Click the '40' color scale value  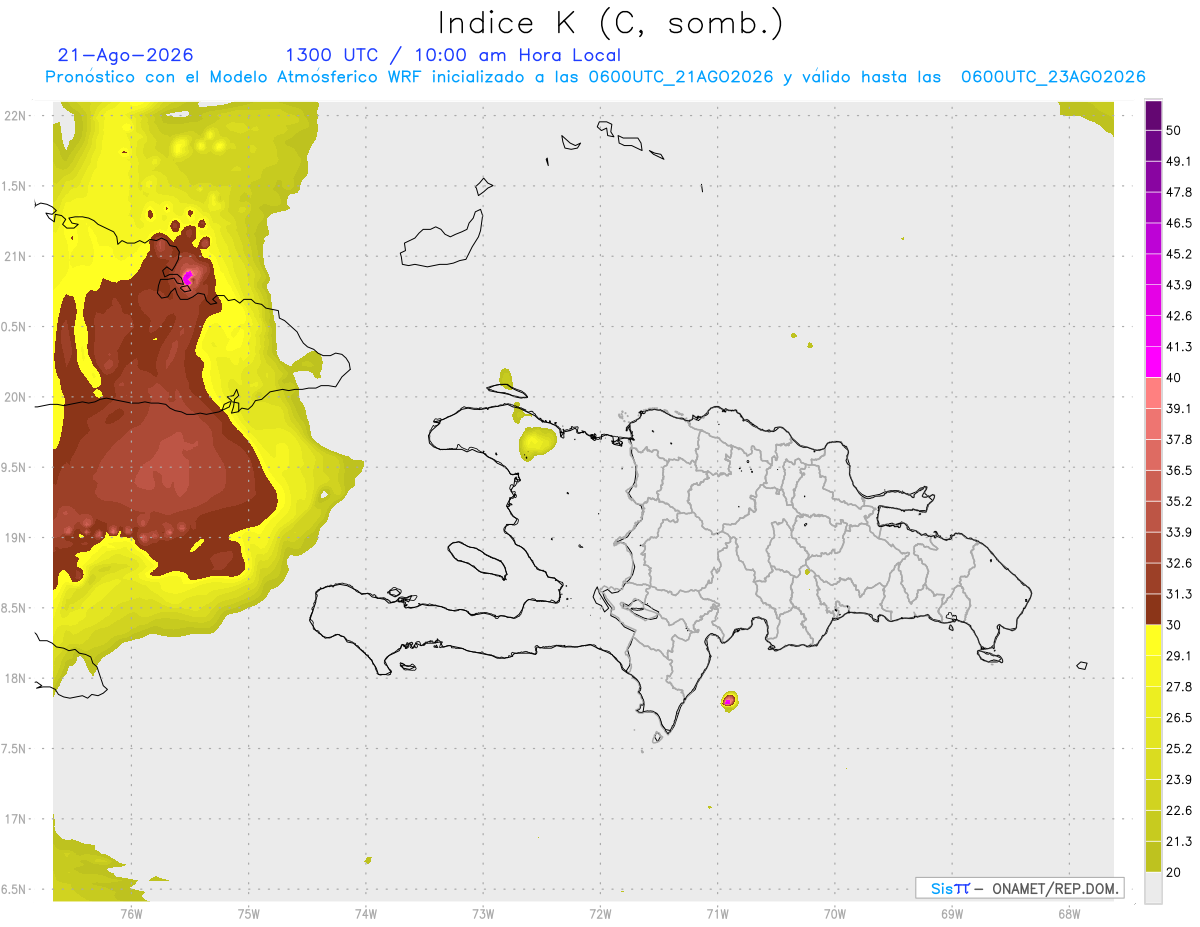1175,378
